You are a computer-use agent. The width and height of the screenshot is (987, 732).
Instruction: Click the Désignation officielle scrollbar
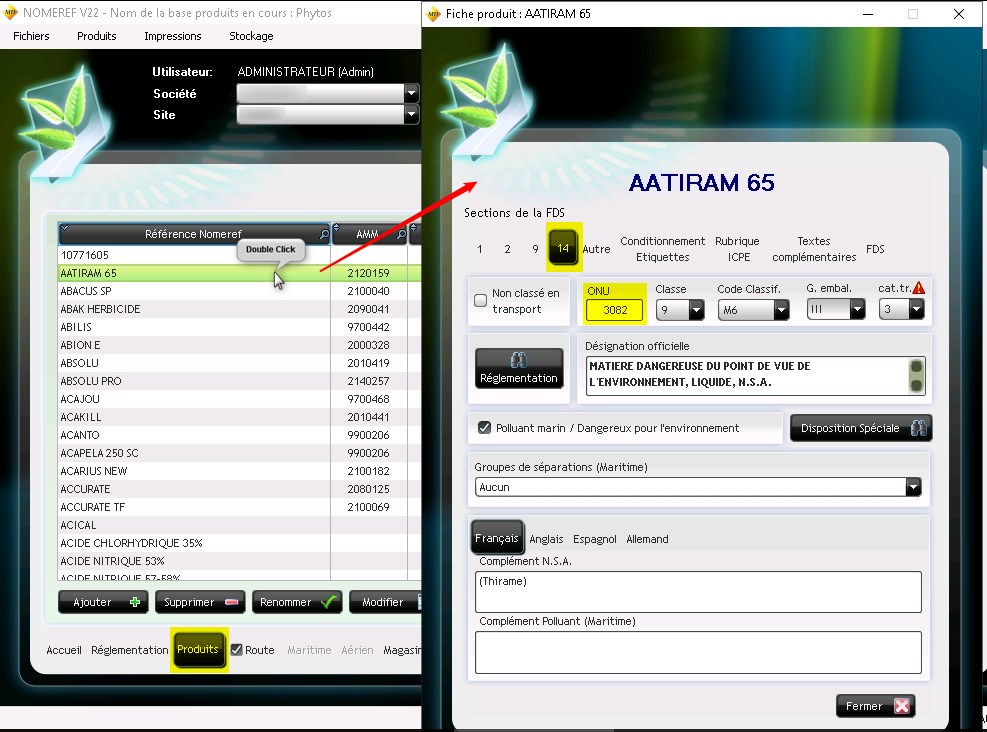click(915, 375)
